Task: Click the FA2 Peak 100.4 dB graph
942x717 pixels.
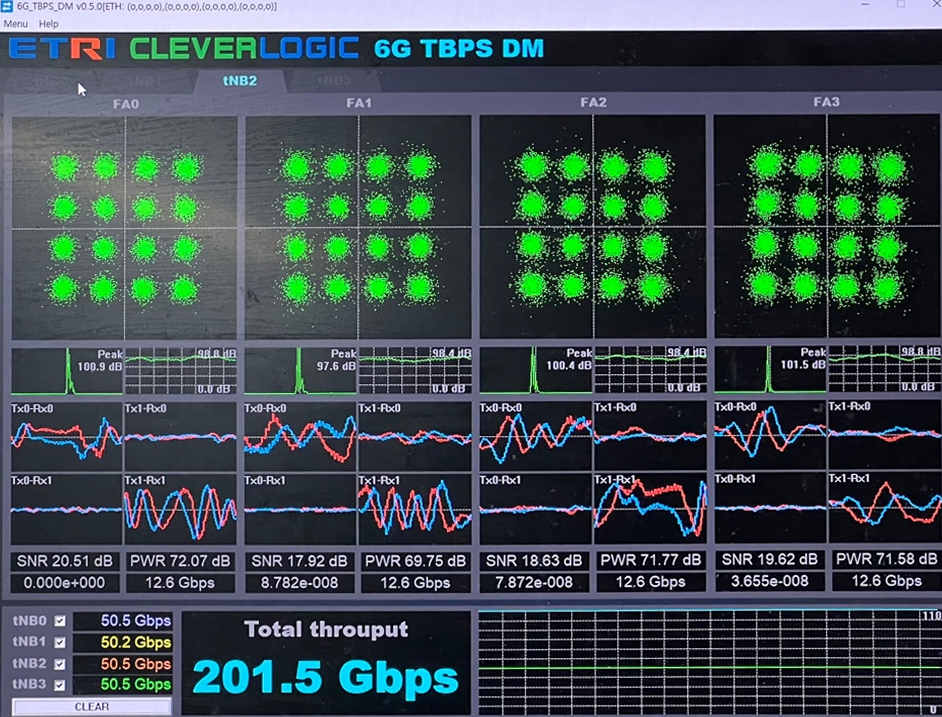Action: pyautogui.click(x=536, y=370)
